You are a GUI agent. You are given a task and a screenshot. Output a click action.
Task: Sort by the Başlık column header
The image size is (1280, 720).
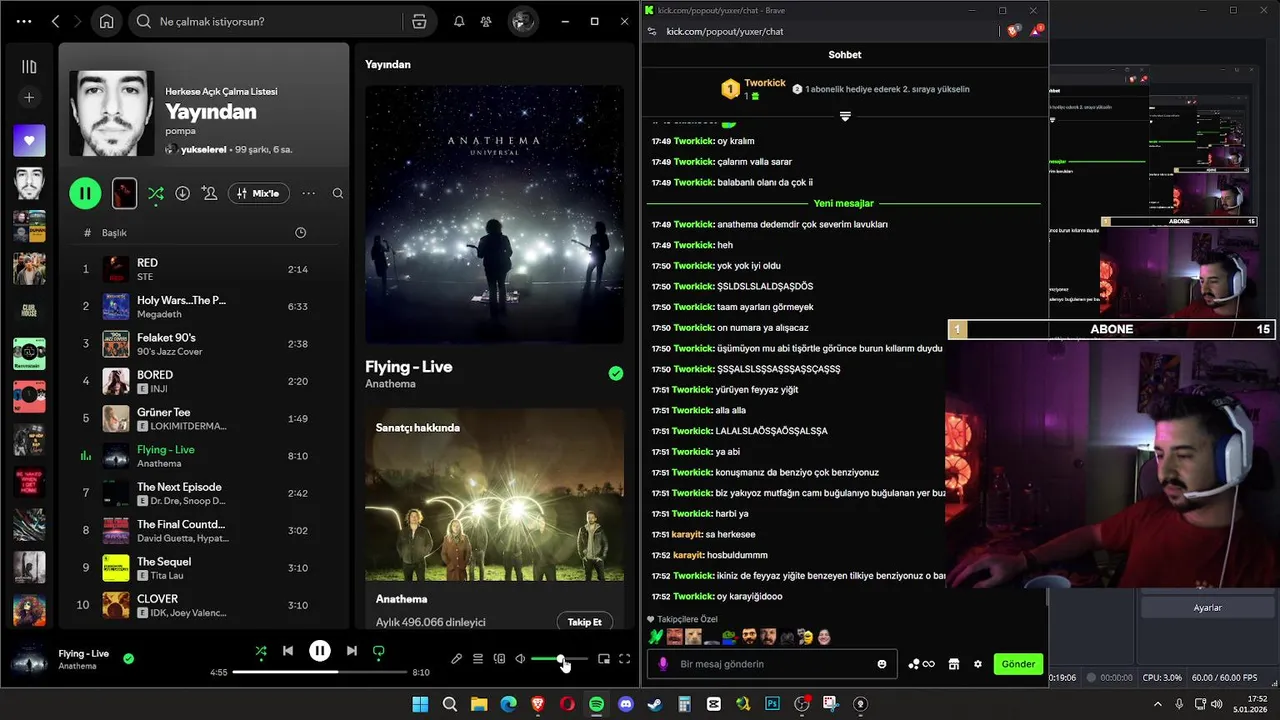coord(114,233)
